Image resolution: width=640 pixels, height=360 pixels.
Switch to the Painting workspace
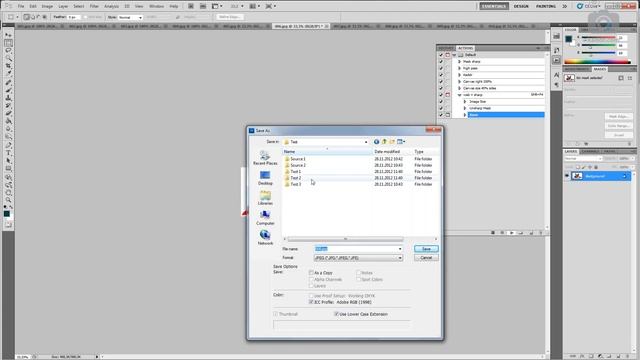[546, 6]
